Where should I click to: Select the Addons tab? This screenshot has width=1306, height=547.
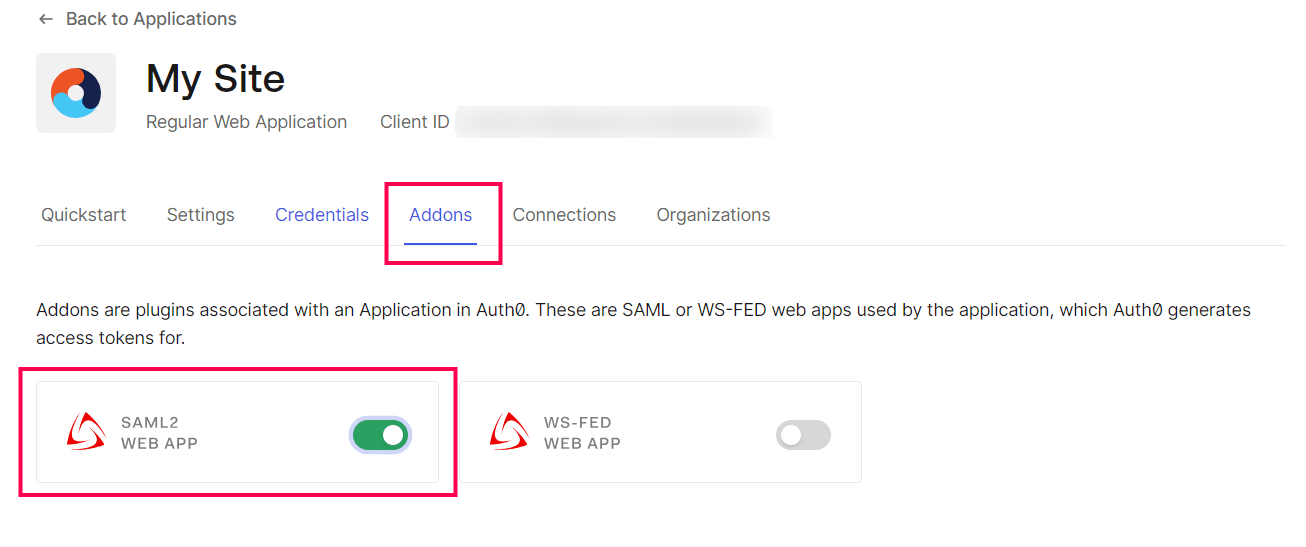pyautogui.click(x=441, y=215)
